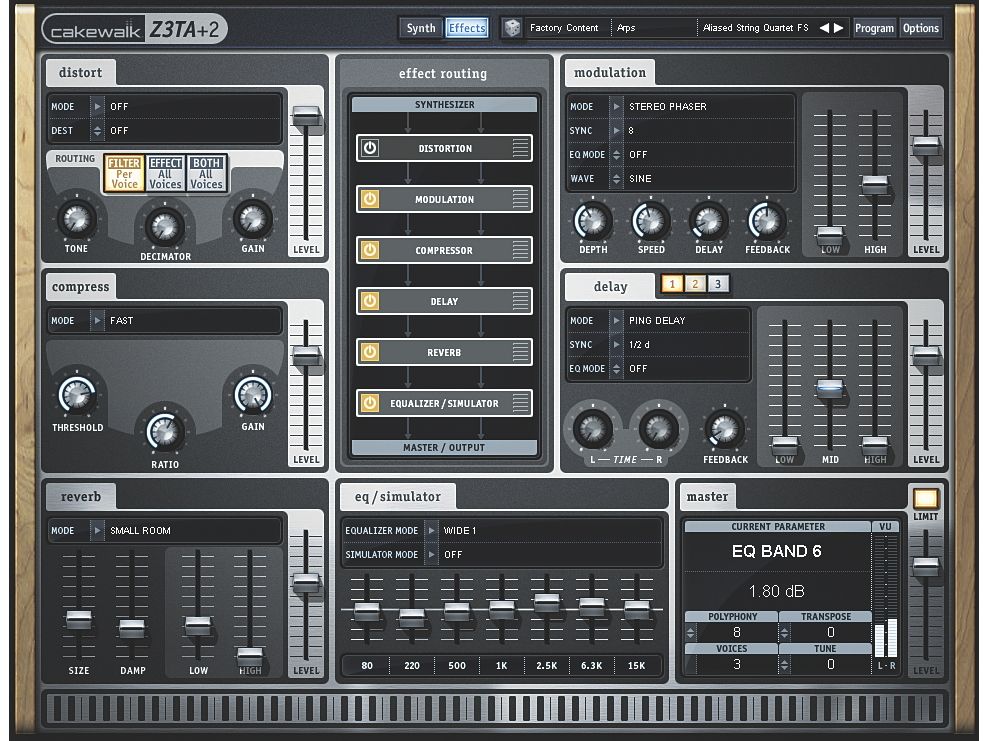Open modulation WAVE selector
The width and height of the screenshot is (988, 741).
point(616,178)
